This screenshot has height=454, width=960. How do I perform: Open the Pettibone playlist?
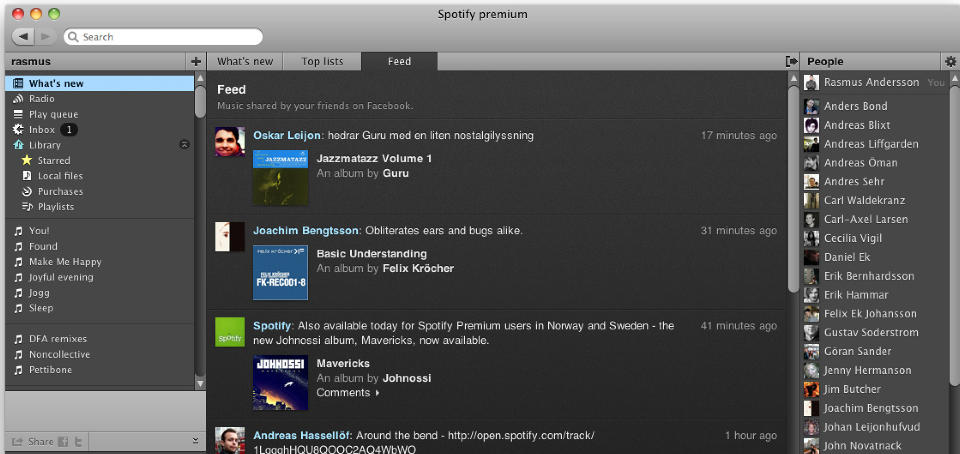(x=100, y=370)
